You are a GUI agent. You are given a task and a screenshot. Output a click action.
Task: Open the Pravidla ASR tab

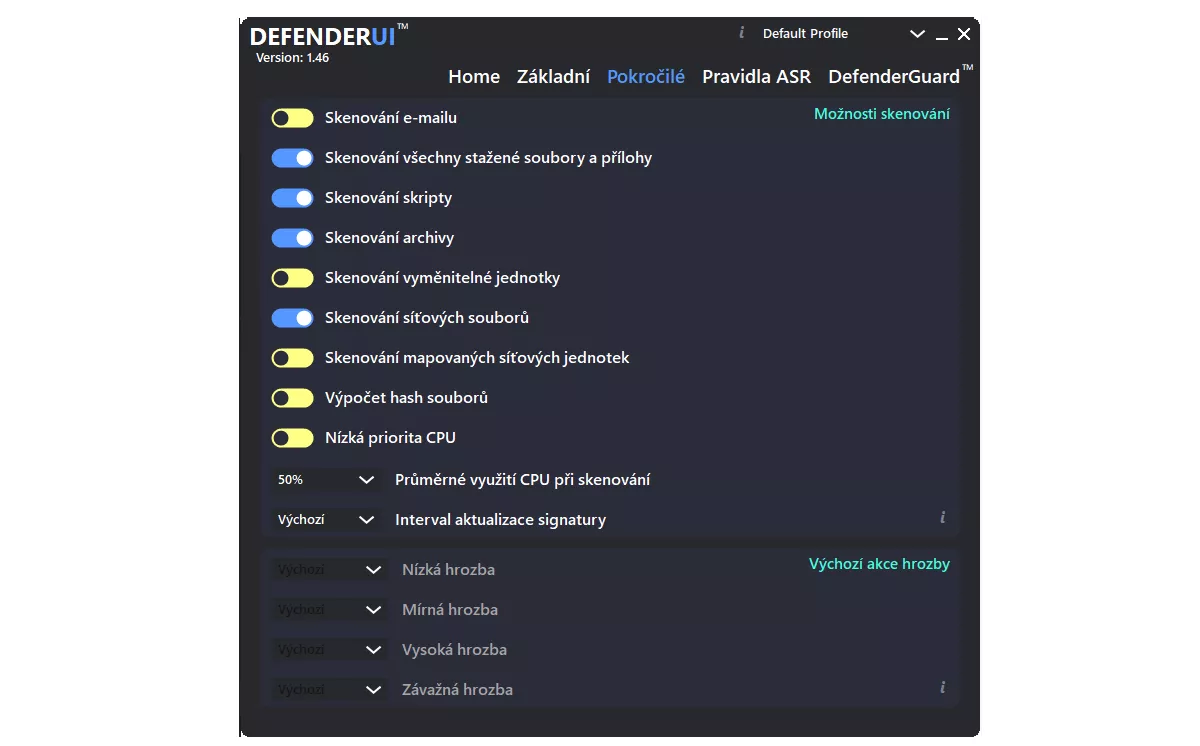click(x=757, y=77)
